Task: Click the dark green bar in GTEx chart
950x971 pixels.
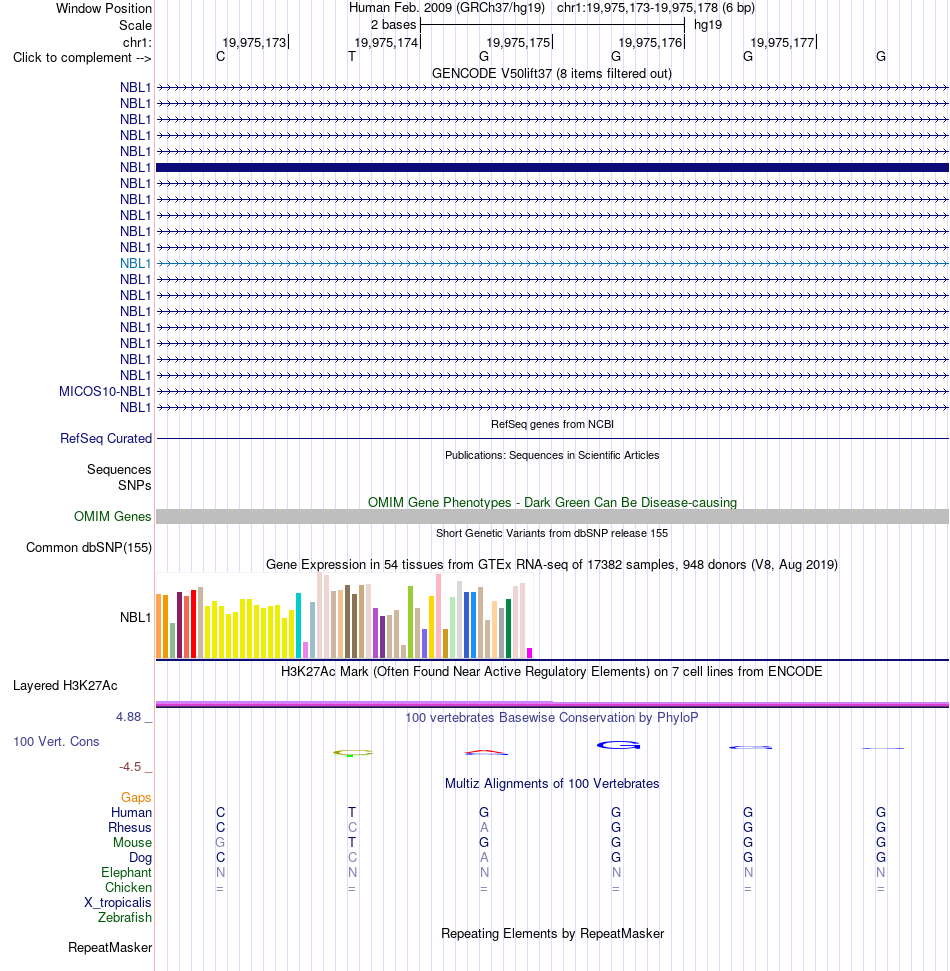Action: 508,628
